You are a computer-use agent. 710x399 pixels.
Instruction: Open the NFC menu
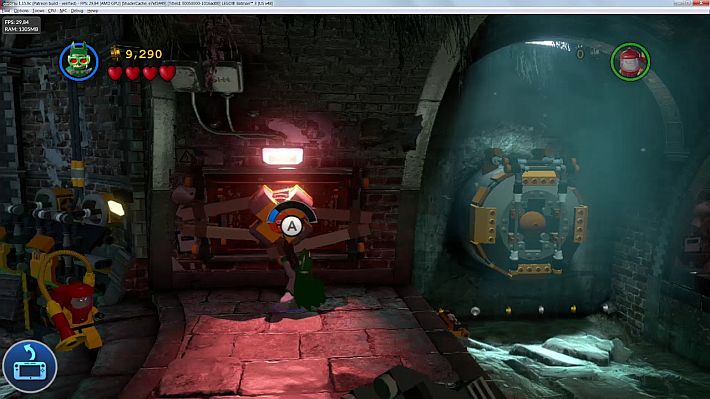63,10
